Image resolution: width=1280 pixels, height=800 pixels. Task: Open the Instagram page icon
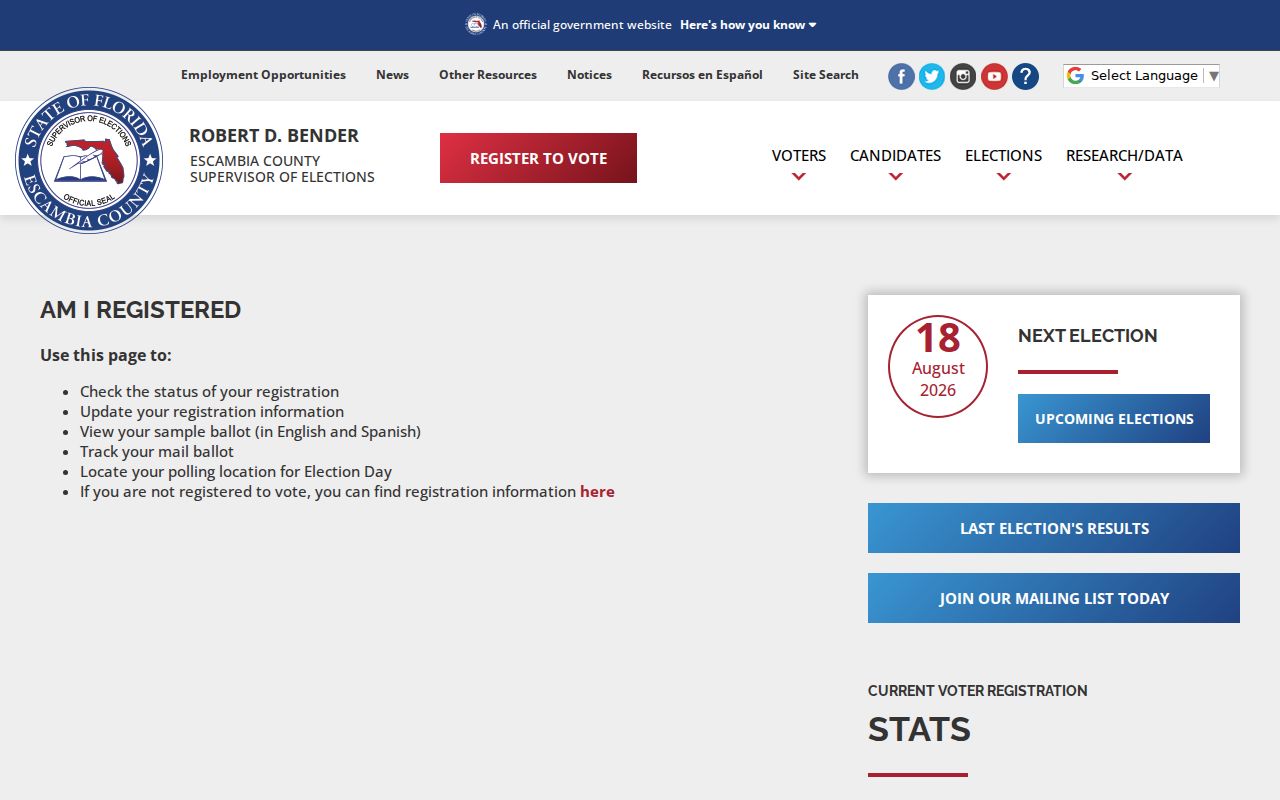pyautogui.click(x=963, y=77)
